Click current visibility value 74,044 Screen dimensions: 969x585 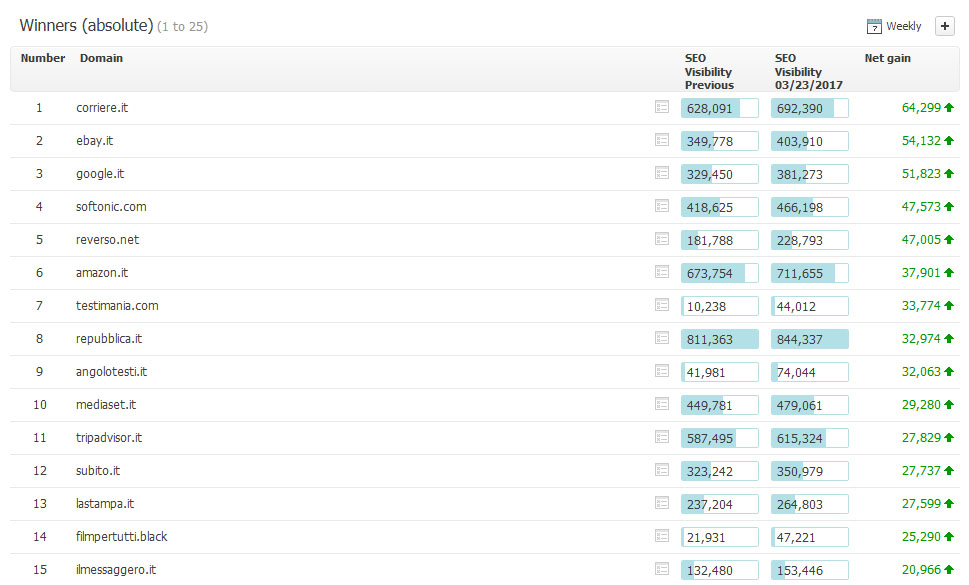coord(796,372)
